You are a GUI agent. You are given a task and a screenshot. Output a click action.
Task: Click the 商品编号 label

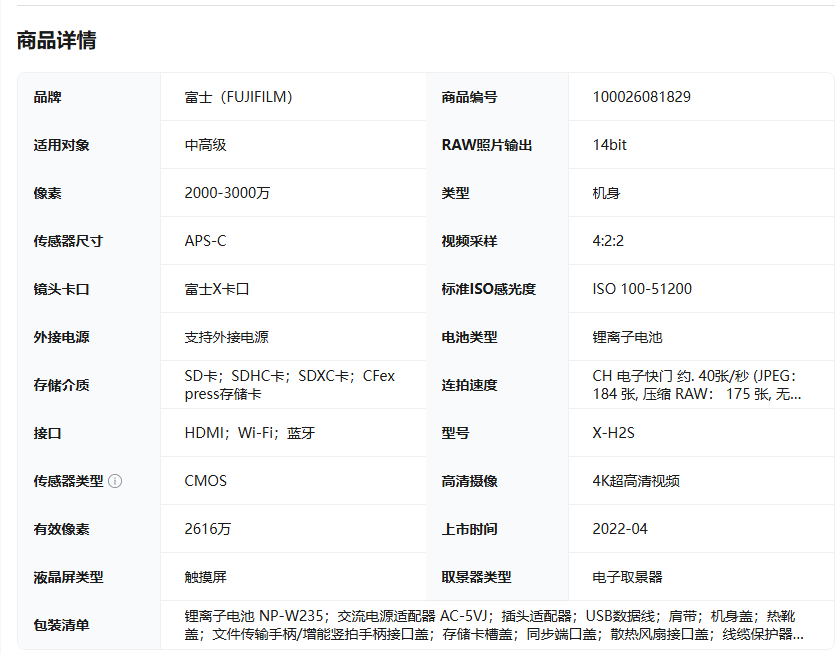(469, 97)
